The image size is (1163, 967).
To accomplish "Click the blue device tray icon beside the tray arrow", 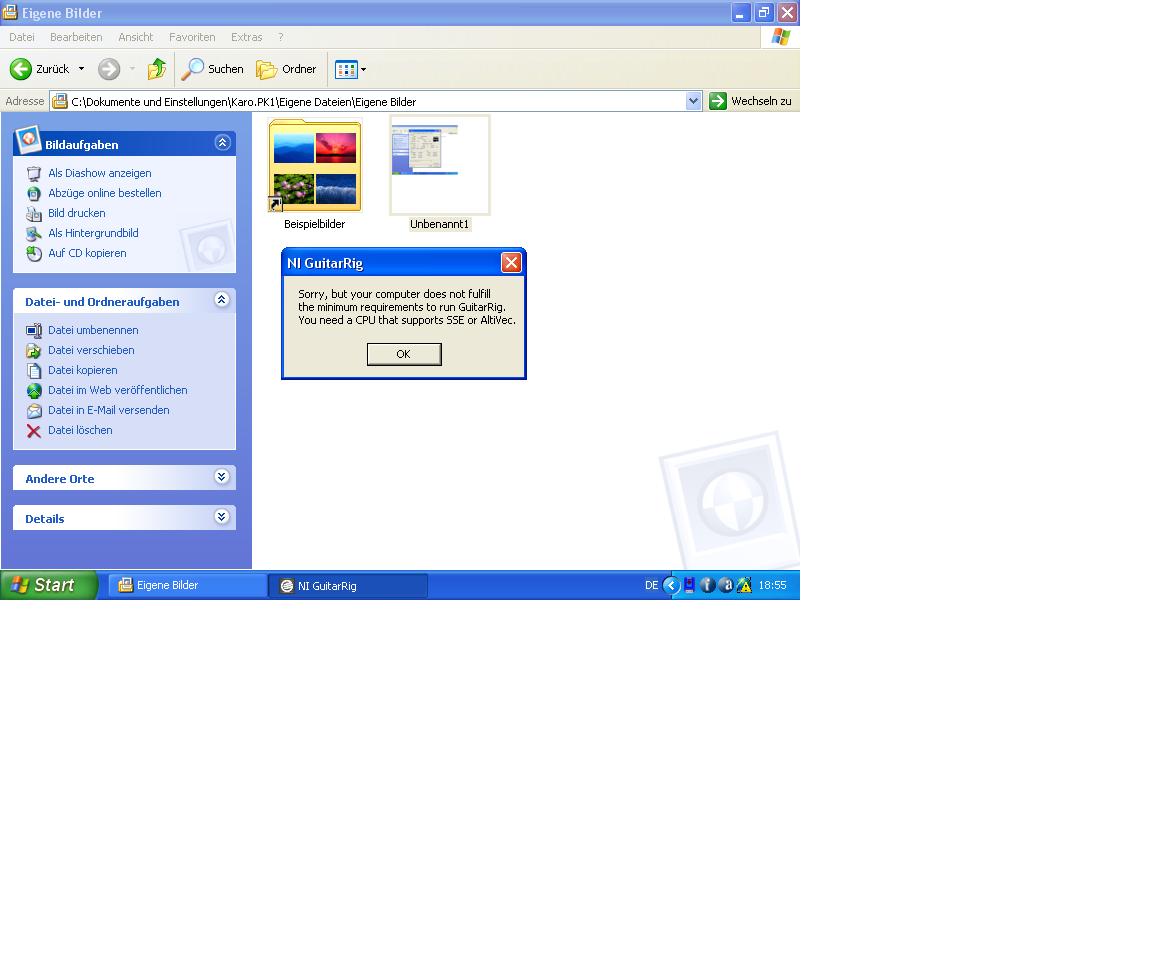I will 689,585.
